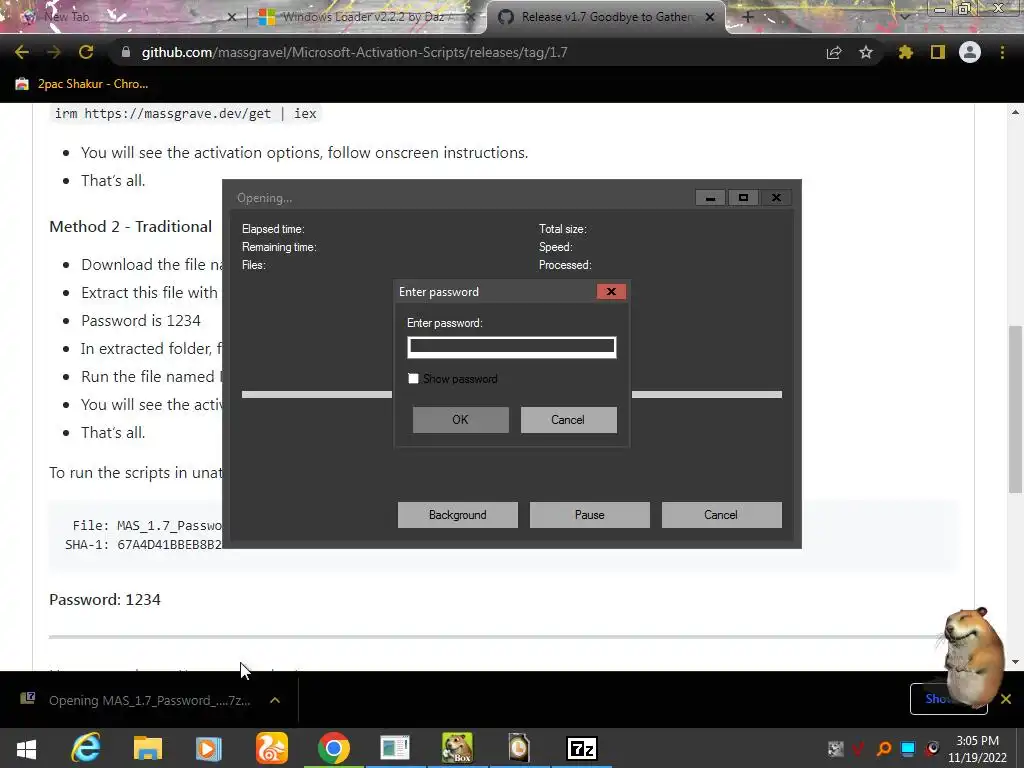
Task: Close the New Tab tab
Action: pyautogui.click(x=231, y=17)
